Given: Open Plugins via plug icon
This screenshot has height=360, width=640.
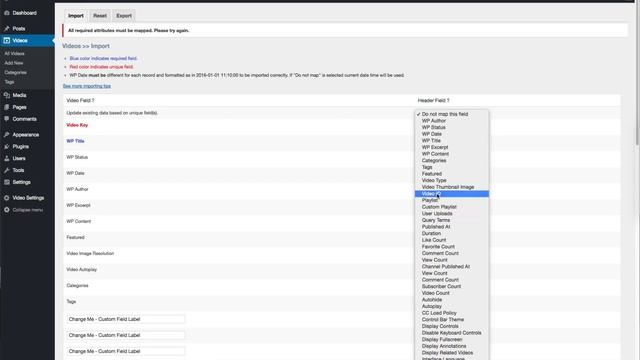Looking at the screenshot, I should [x=7, y=147].
